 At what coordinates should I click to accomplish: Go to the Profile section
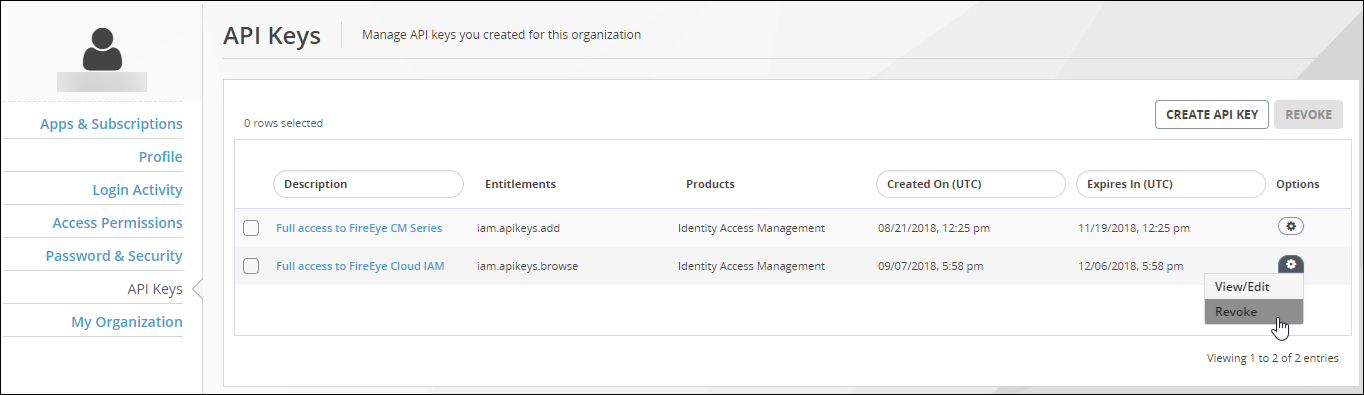click(x=160, y=157)
